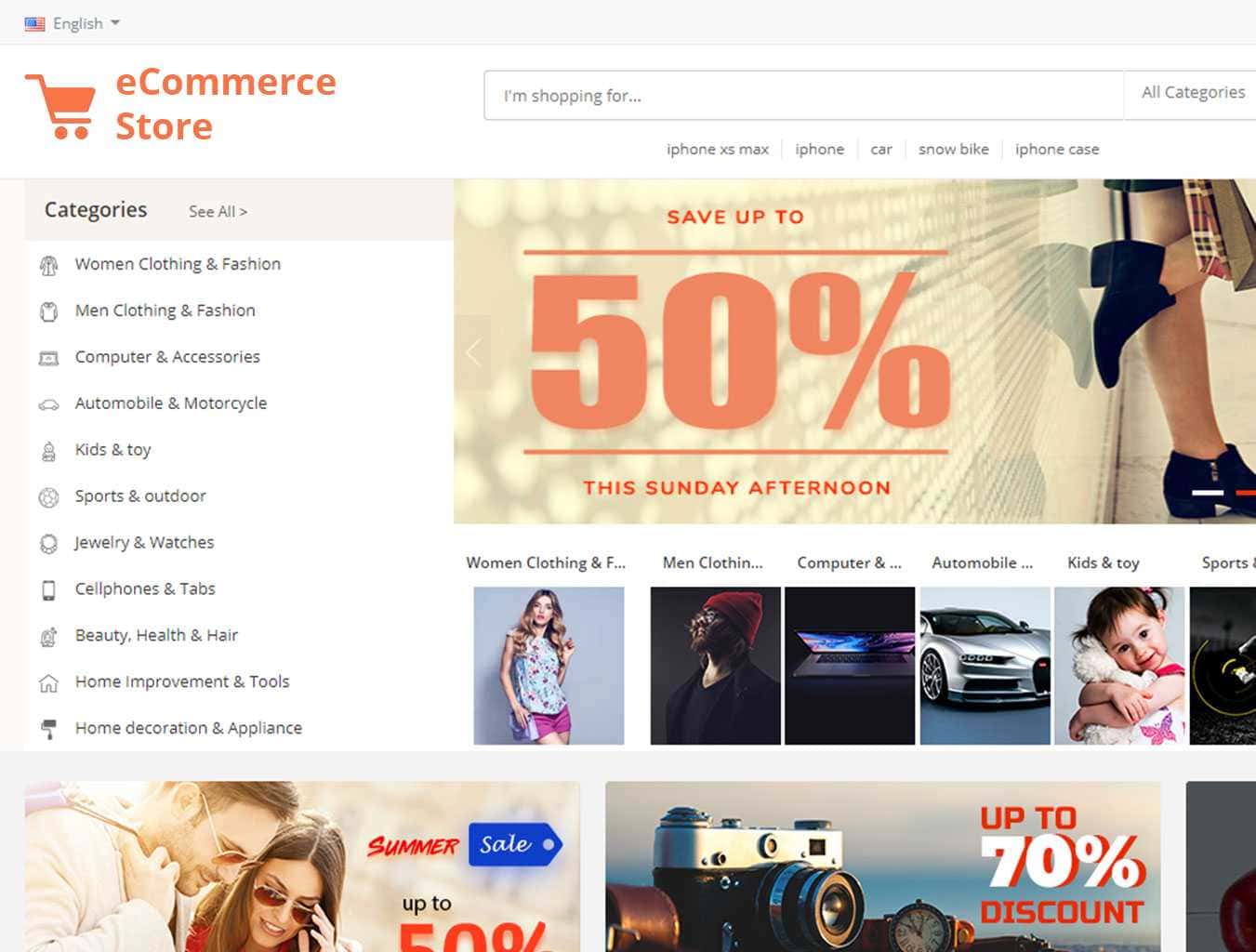The image size is (1256, 952).
Task: Open the Bugatti car Automobile thumbnail
Action: click(x=985, y=666)
